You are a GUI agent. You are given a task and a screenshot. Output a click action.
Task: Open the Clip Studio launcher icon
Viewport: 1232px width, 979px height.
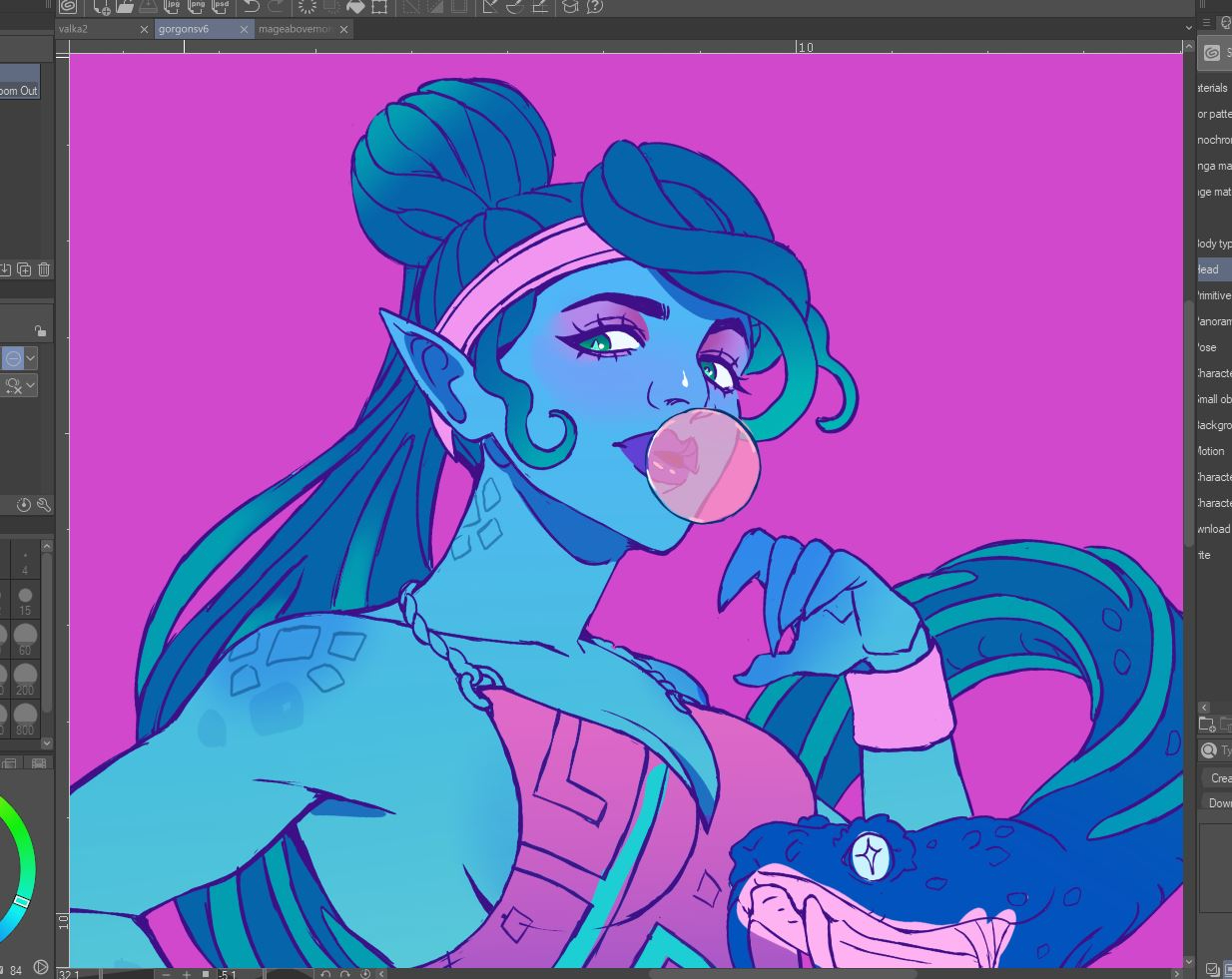(69, 6)
